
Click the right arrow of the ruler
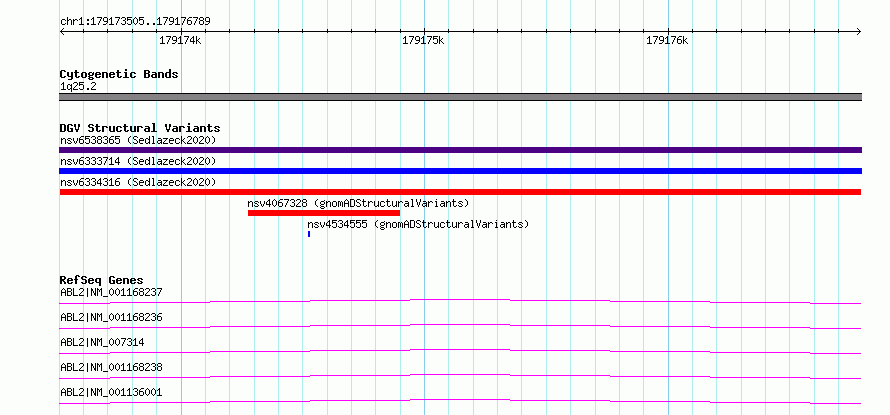pyautogui.click(x=858, y=32)
